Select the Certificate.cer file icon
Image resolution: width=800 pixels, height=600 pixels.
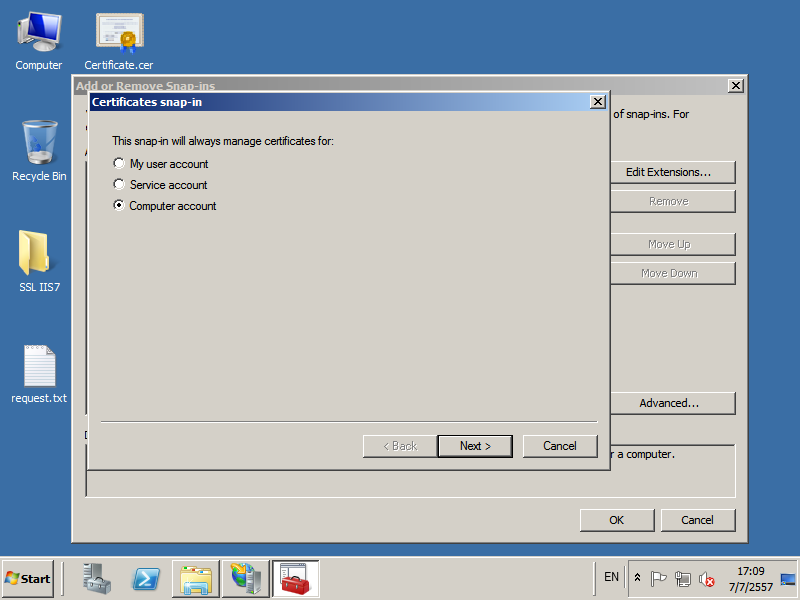click(119, 40)
